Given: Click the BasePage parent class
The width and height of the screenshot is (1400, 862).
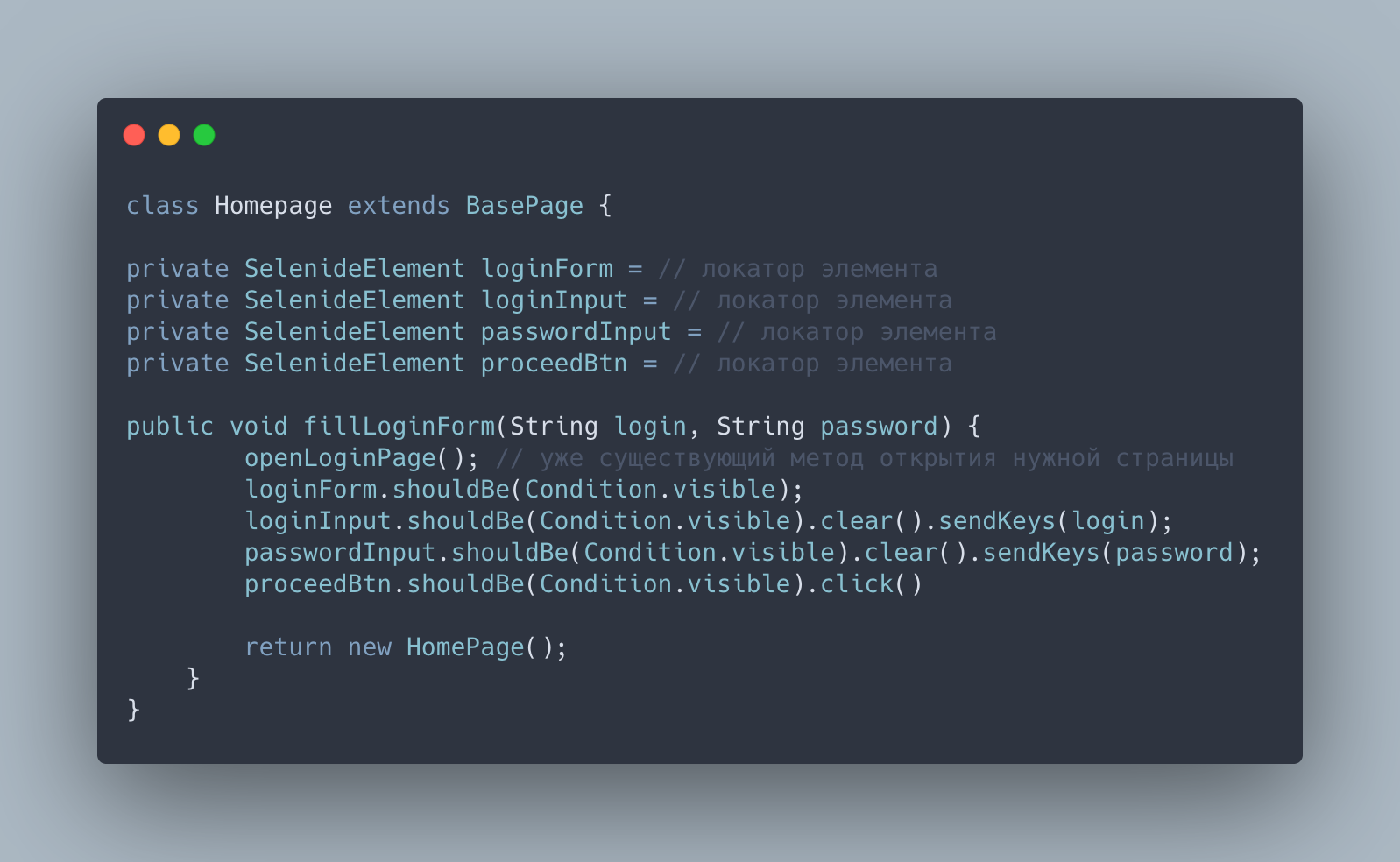Looking at the screenshot, I should 524,206.
